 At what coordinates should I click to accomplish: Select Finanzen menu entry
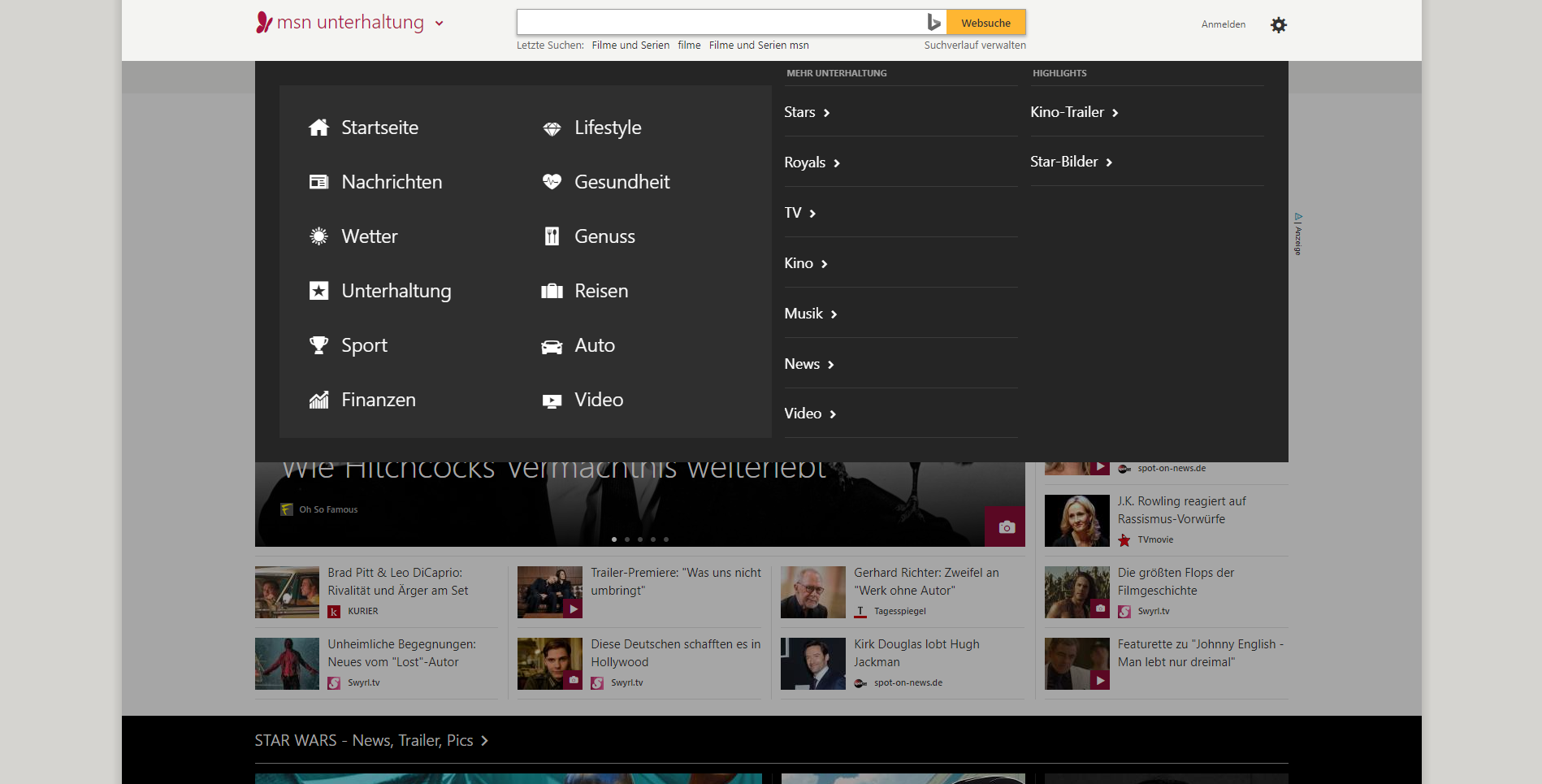(x=379, y=400)
